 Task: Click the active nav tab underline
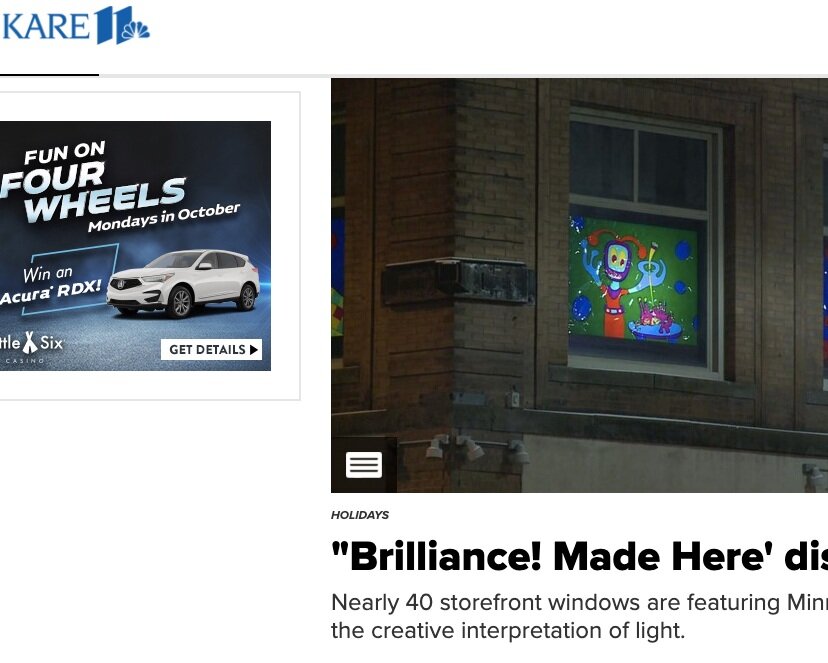pos(49,75)
